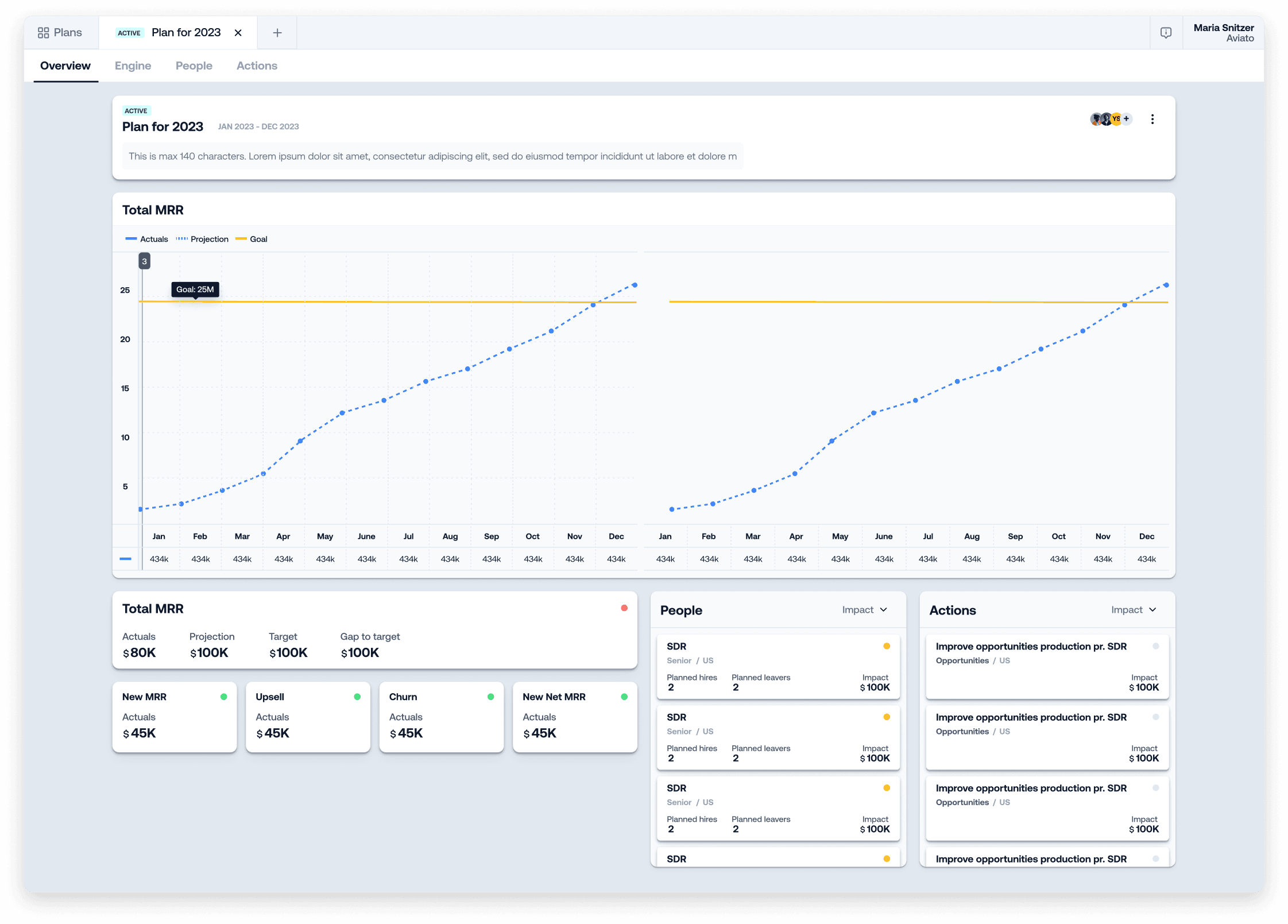The height and width of the screenshot is (924, 1288).
Task: Edit the plan description text field
Action: [x=432, y=156]
